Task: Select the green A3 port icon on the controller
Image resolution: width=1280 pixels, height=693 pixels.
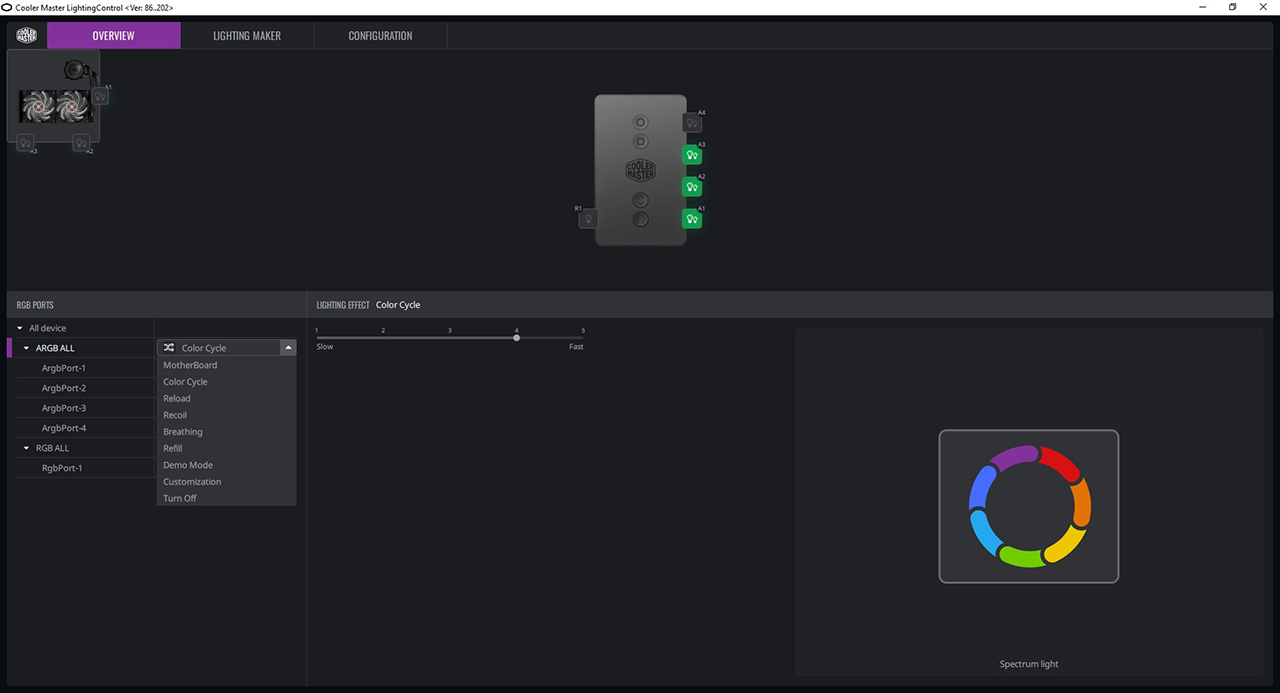Action: tap(692, 155)
